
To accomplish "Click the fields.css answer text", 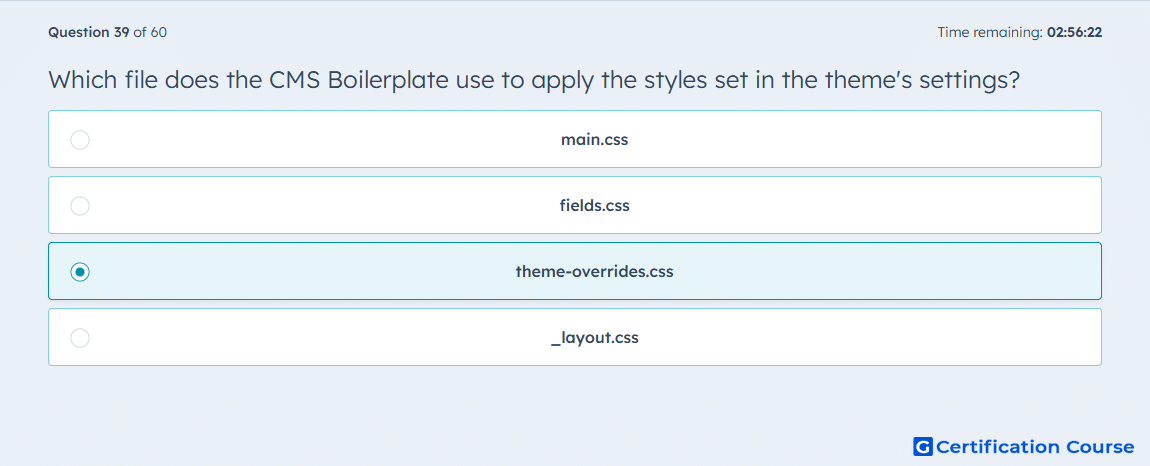I will click(594, 205).
